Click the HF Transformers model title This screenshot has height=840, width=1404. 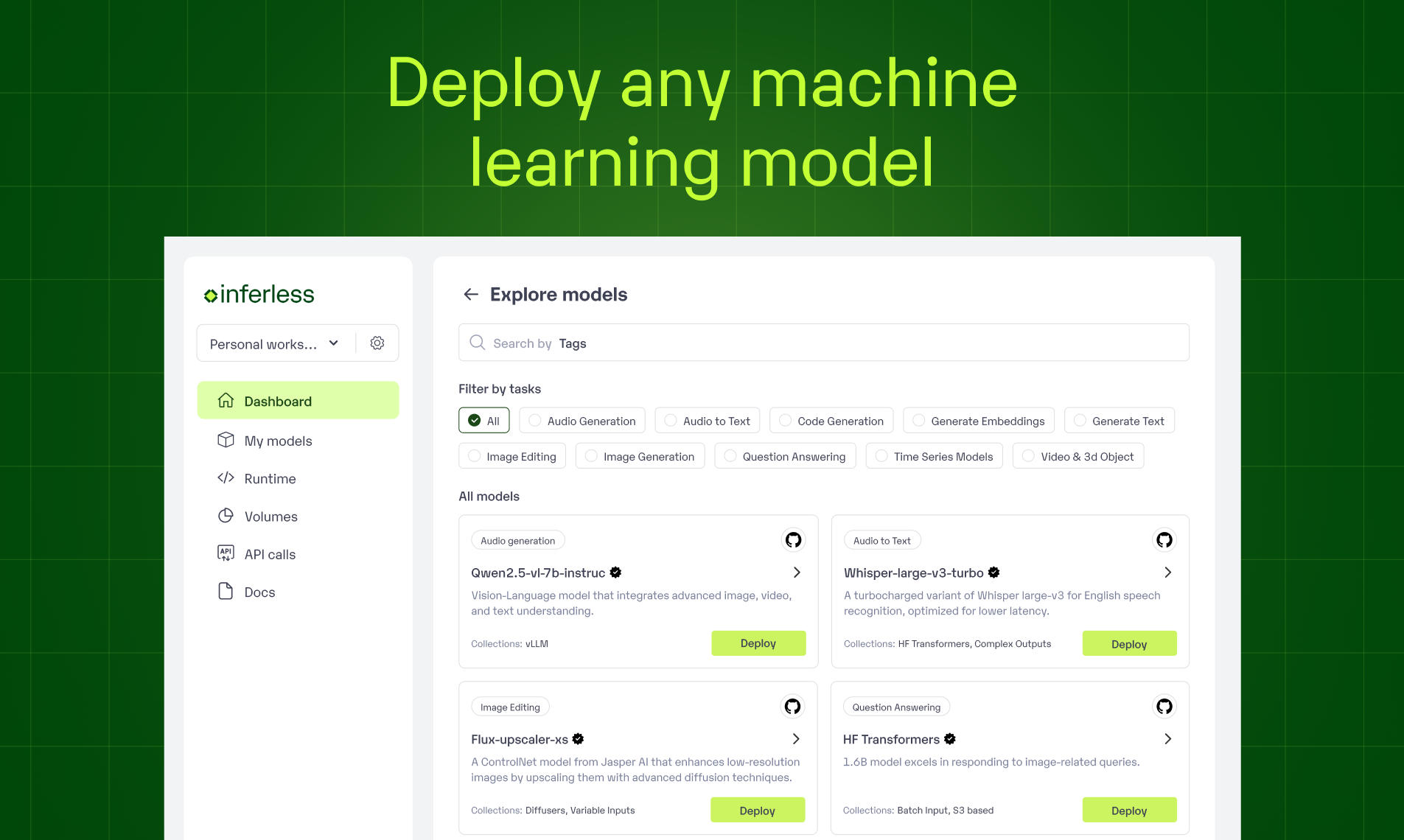pyautogui.click(x=891, y=740)
